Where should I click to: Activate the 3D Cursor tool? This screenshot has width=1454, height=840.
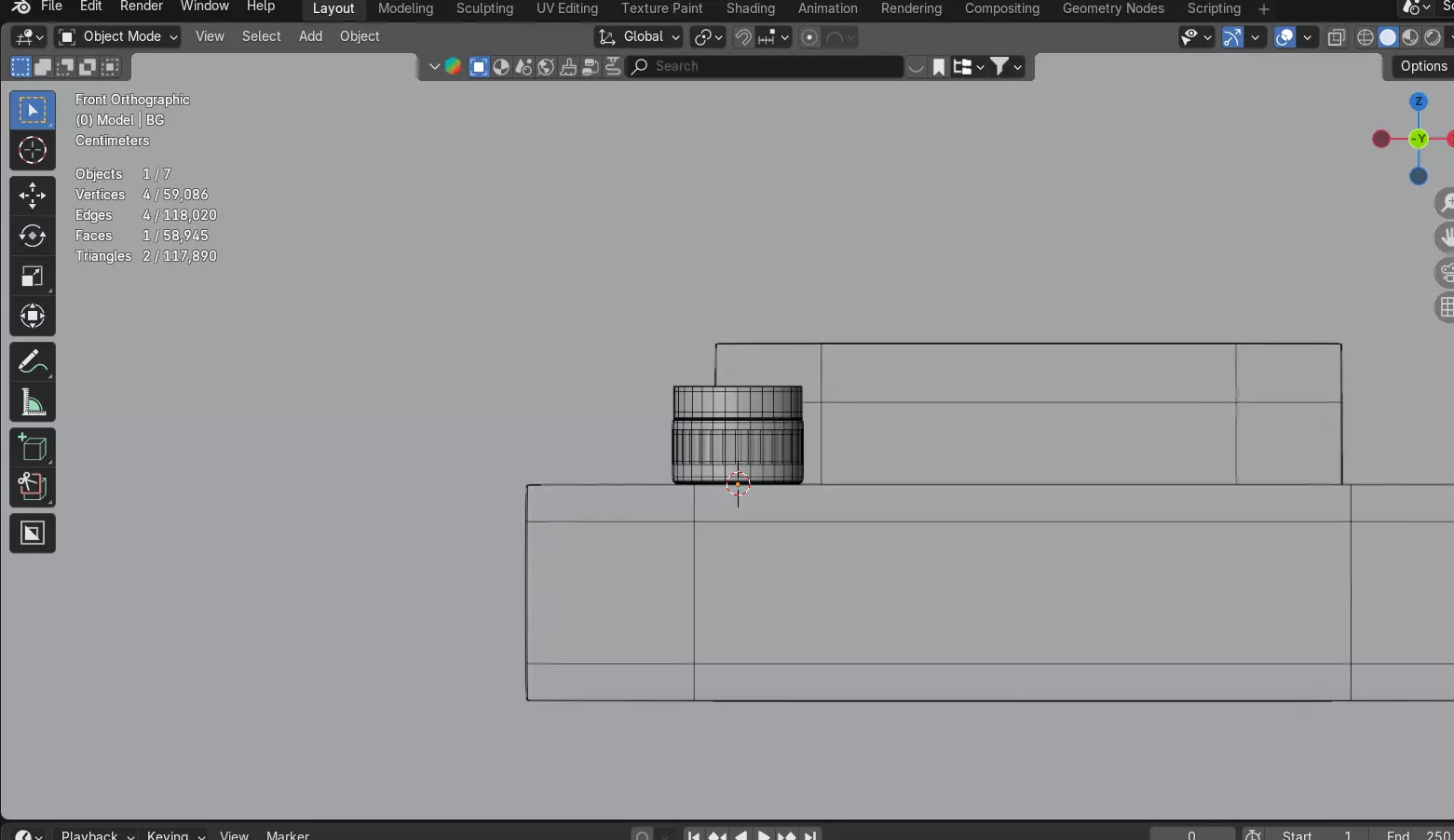coord(33,150)
